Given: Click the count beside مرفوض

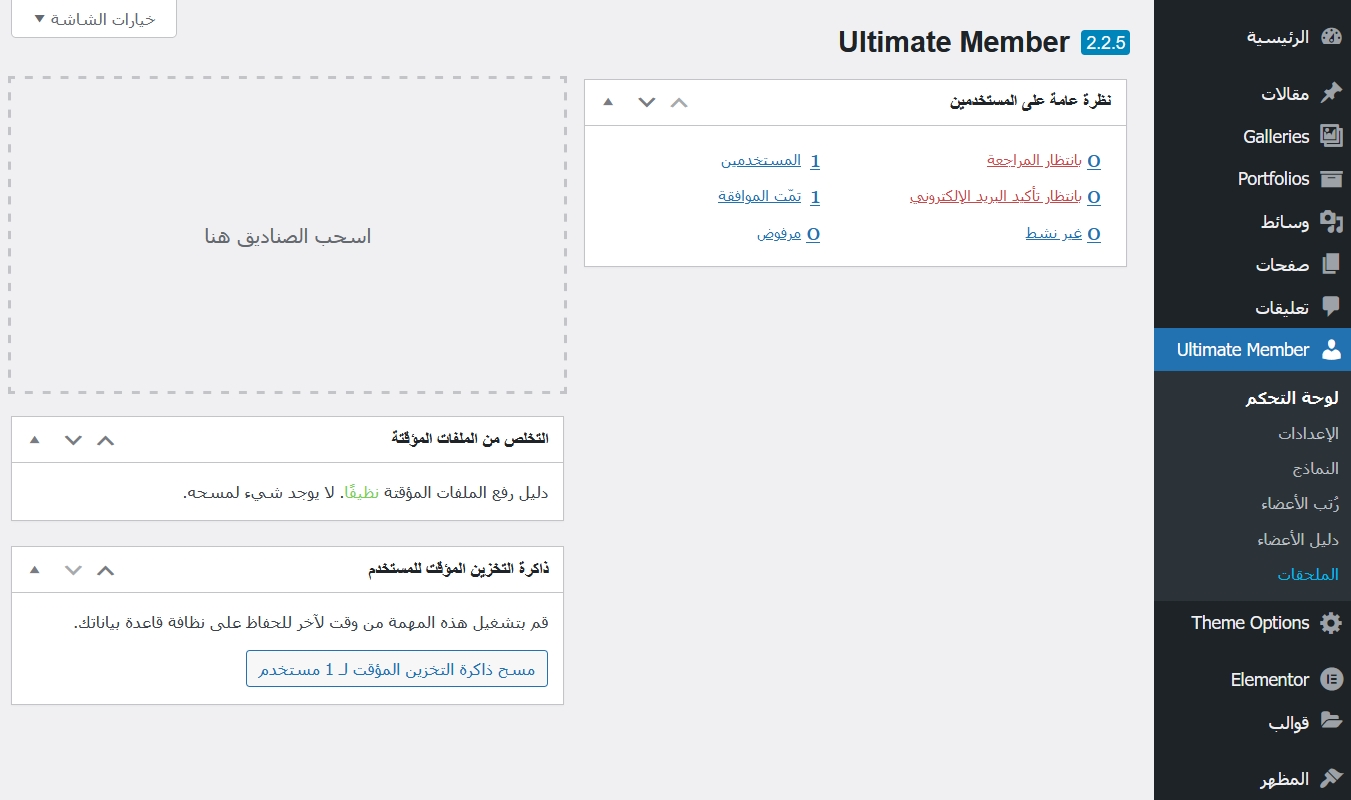Looking at the screenshot, I should click(814, 234).
